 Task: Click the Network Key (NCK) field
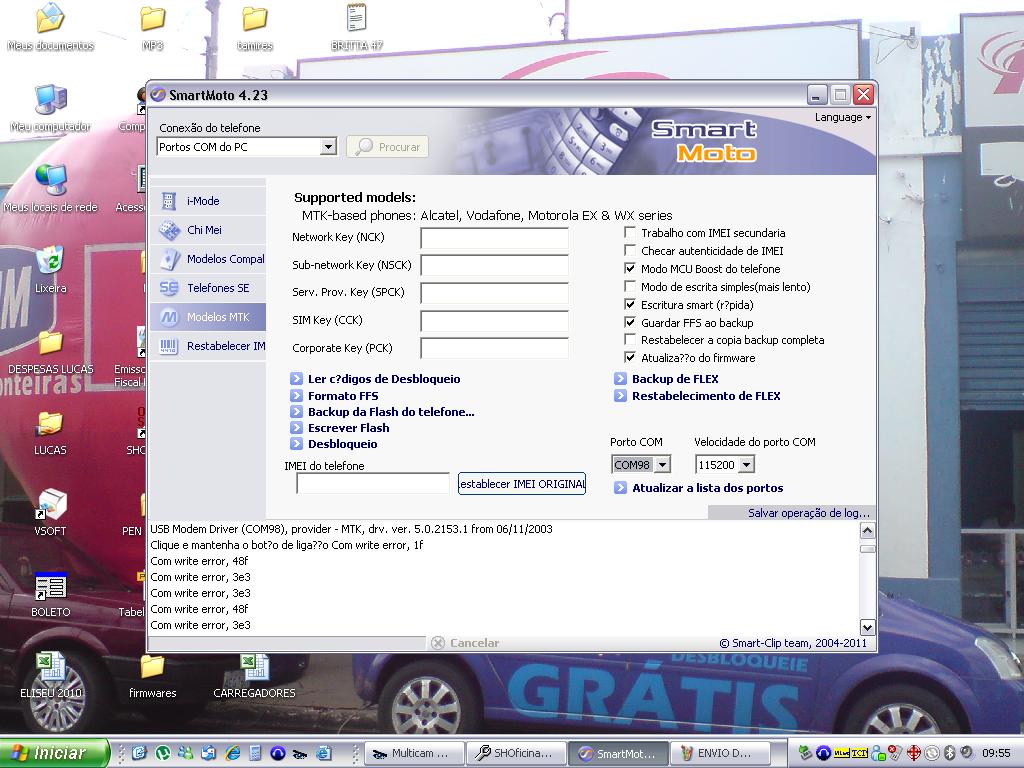[494, 238]
